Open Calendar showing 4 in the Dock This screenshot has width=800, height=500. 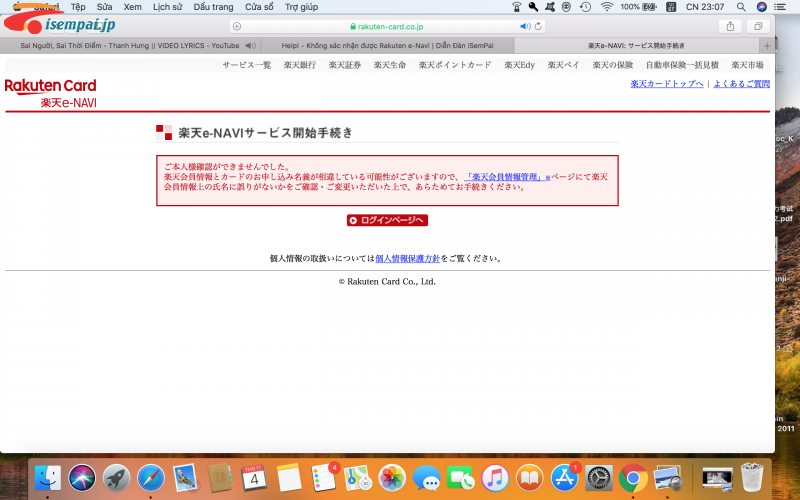254,478
